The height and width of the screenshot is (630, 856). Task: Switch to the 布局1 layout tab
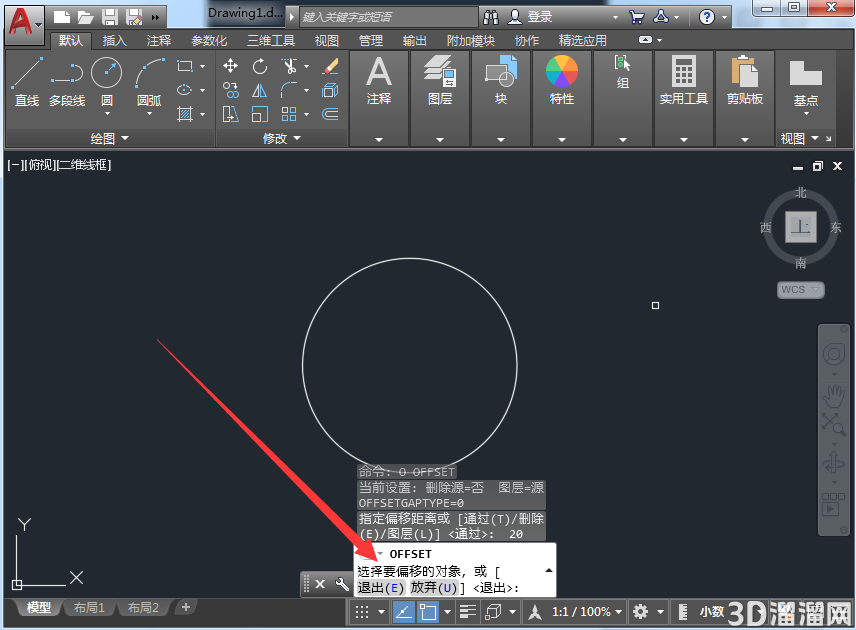coord(89,608)
